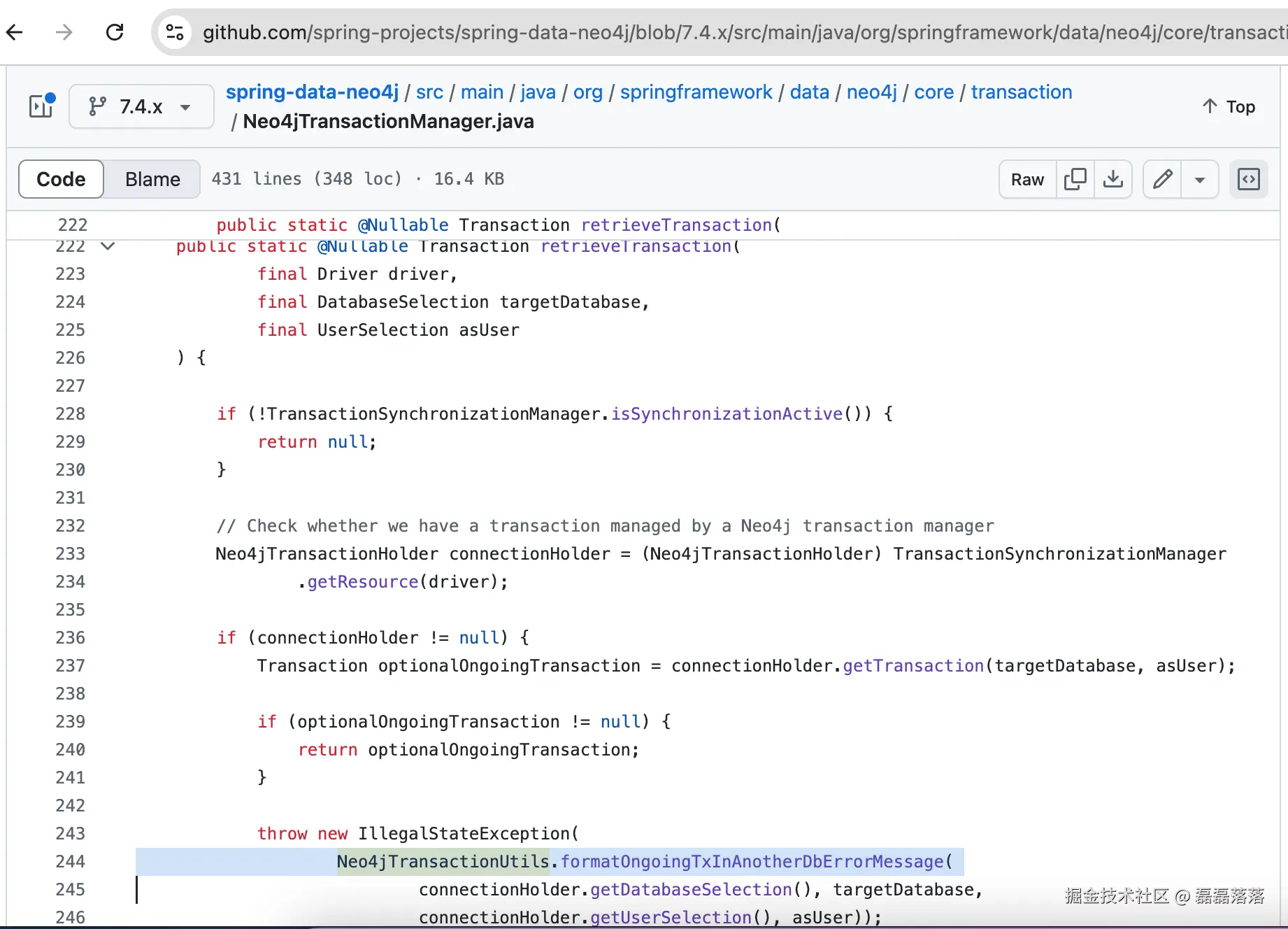Go to the core folder breadcrumb
This screenshot has width=1288, height=929.
[933, 92]
